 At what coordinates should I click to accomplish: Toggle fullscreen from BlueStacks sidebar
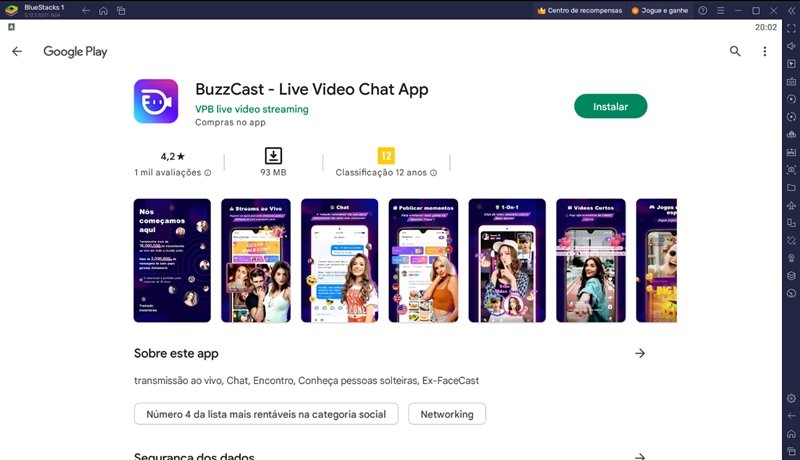[x=791, y=29]
